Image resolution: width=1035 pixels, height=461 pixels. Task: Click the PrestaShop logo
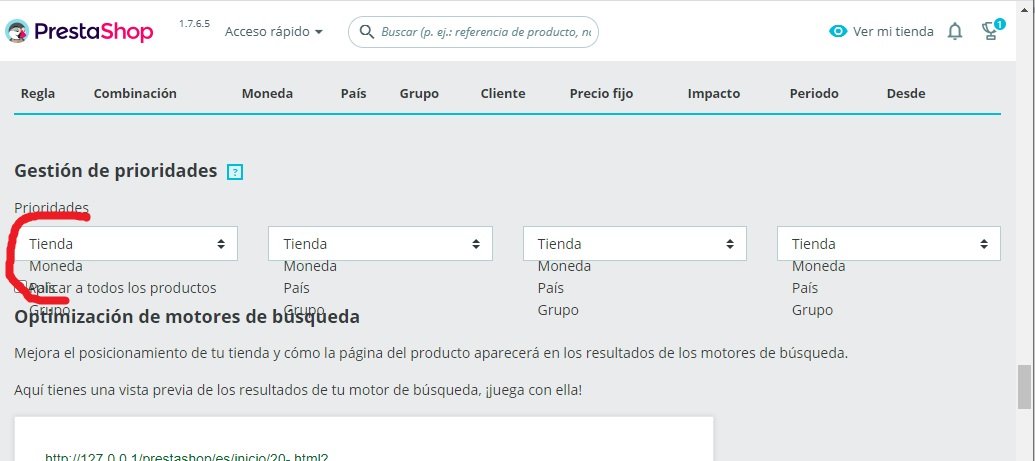(x=79, y=32)
